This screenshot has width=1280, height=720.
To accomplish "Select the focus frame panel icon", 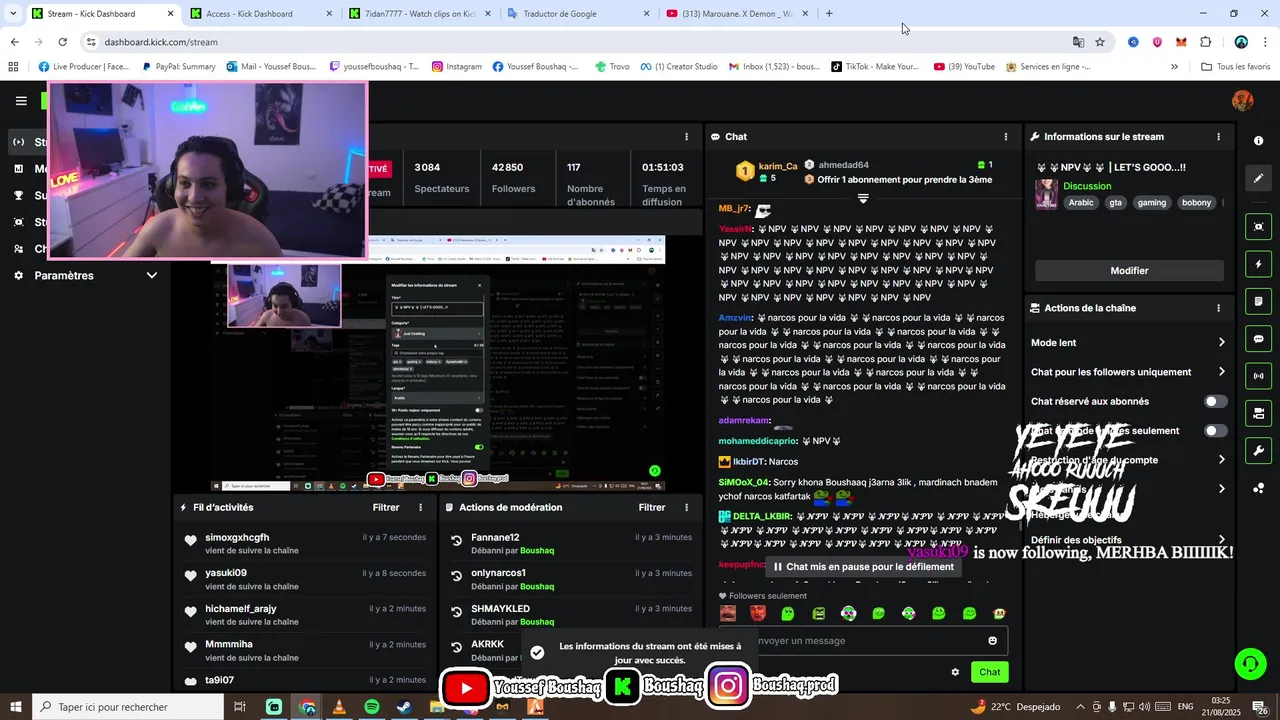I will coord(1259,227).
